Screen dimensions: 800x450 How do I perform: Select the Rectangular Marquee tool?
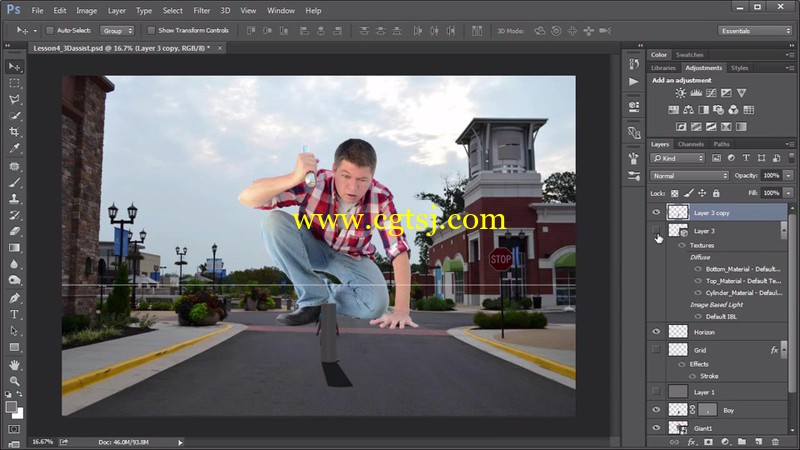14,83
